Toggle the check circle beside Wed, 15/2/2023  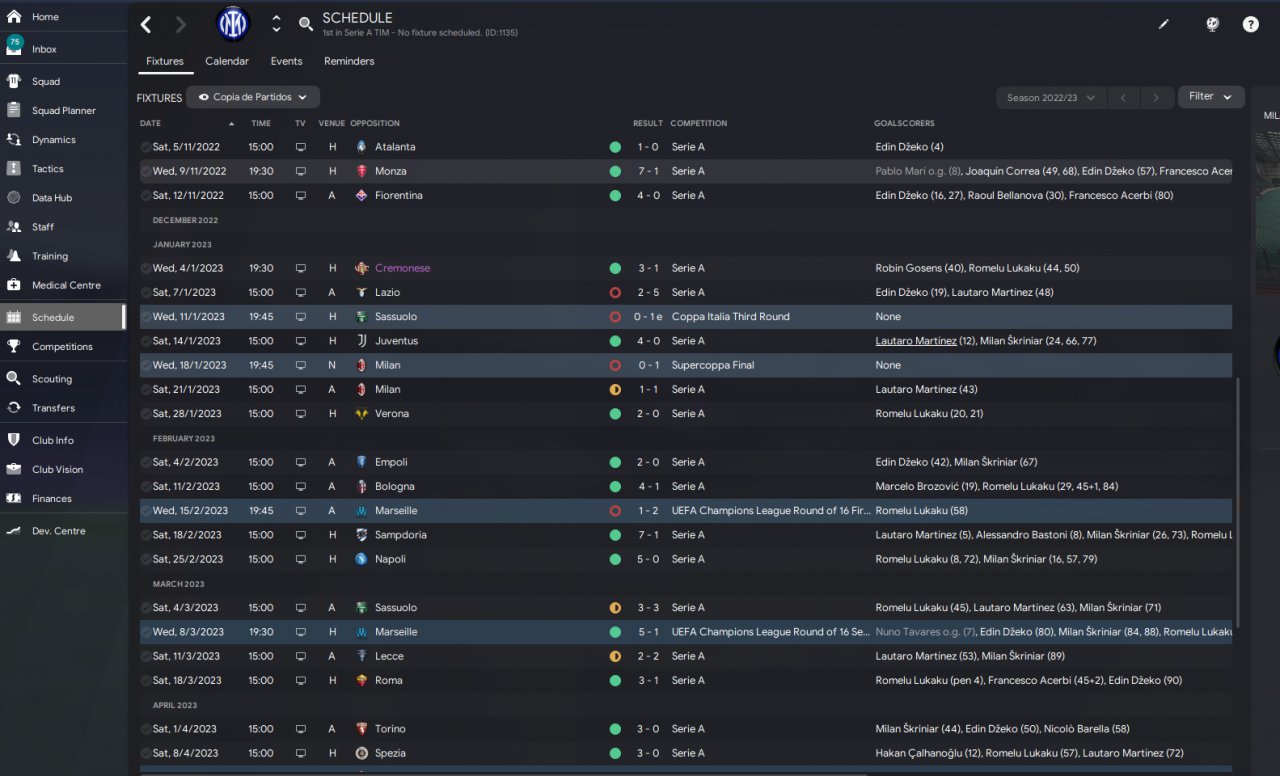click(146, 511)
